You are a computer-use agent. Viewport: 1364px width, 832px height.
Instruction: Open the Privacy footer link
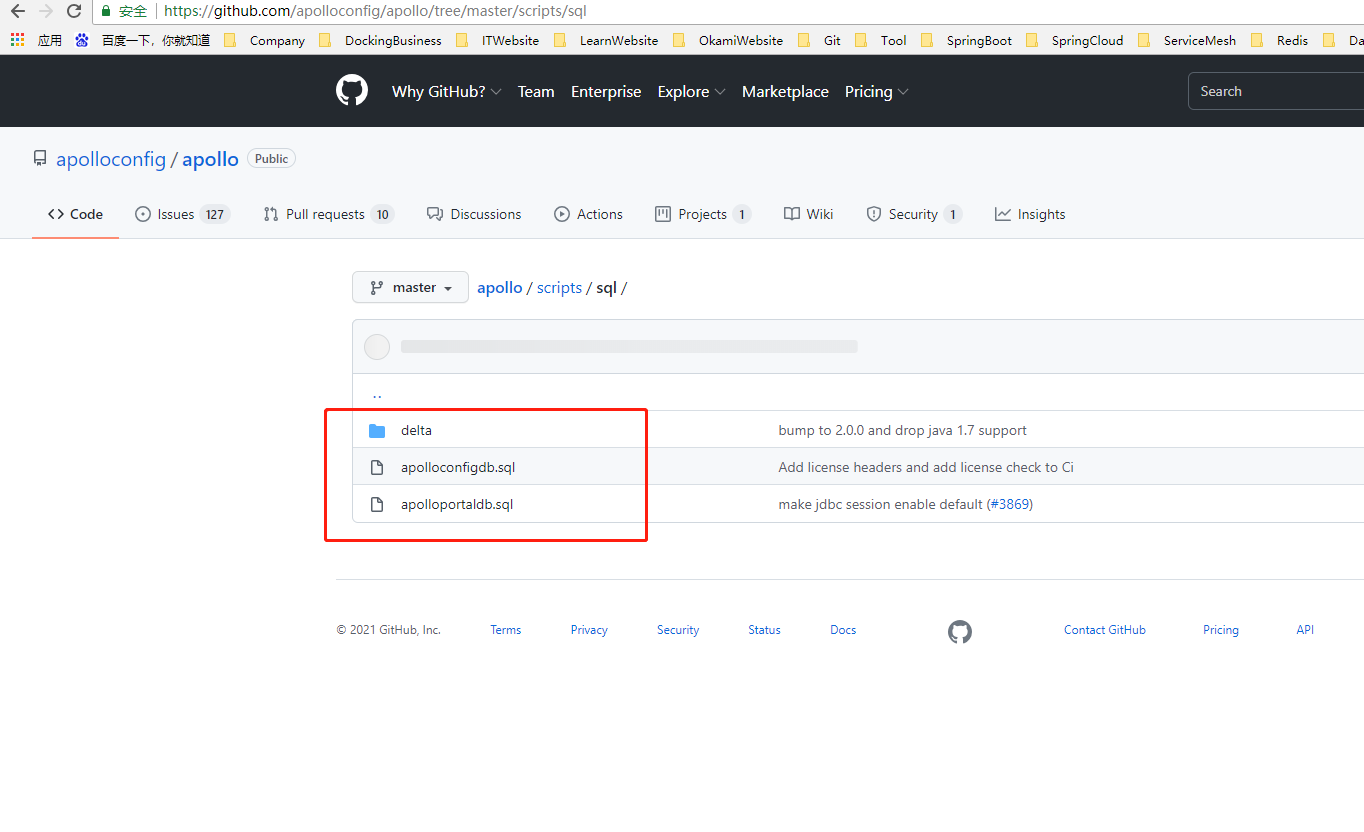tap(589, 630)
